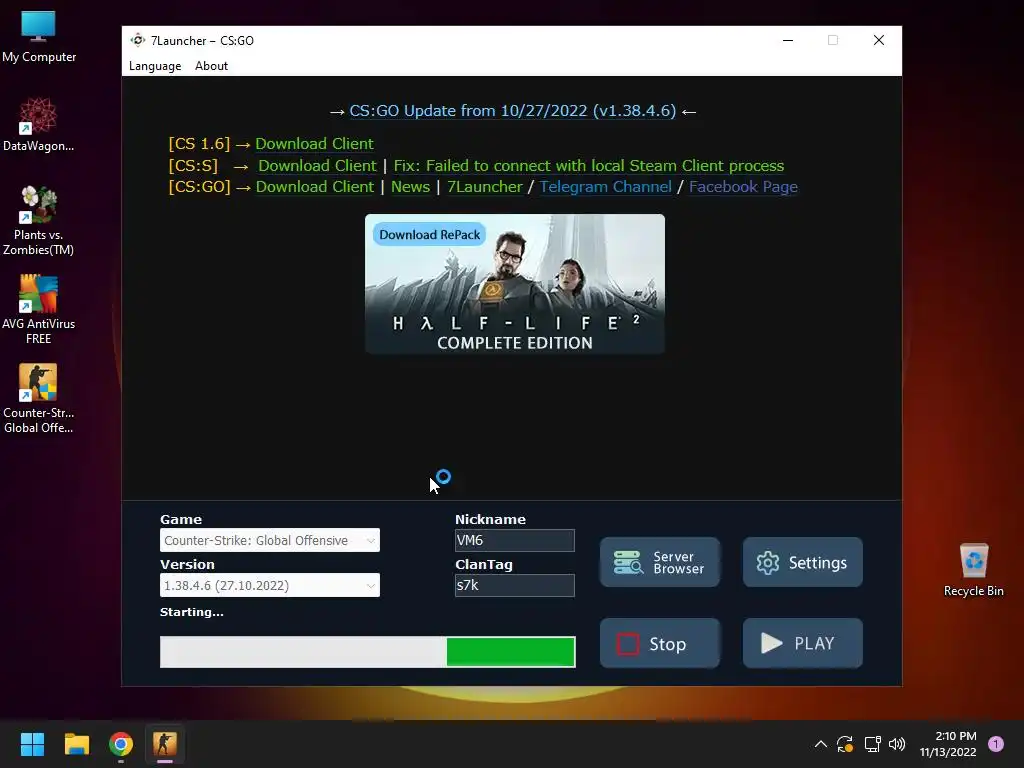The image size is (1024, 768).
Task: Open the Facebook Page link
Action: 743,187
